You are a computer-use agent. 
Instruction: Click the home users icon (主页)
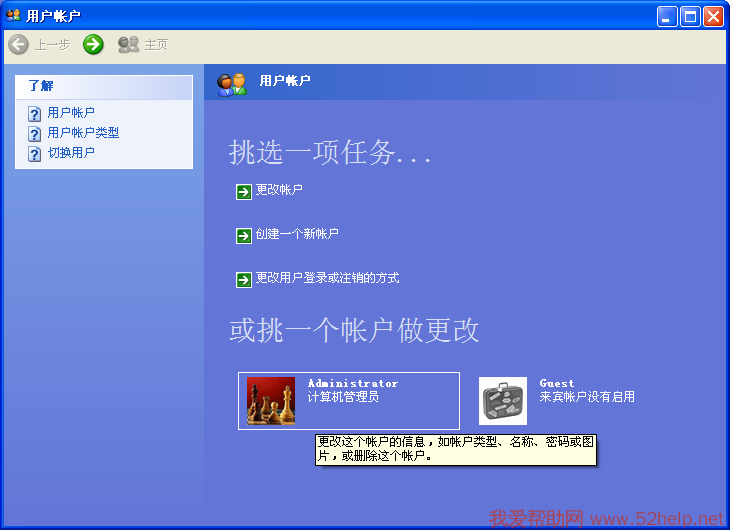tap(128, 44)
